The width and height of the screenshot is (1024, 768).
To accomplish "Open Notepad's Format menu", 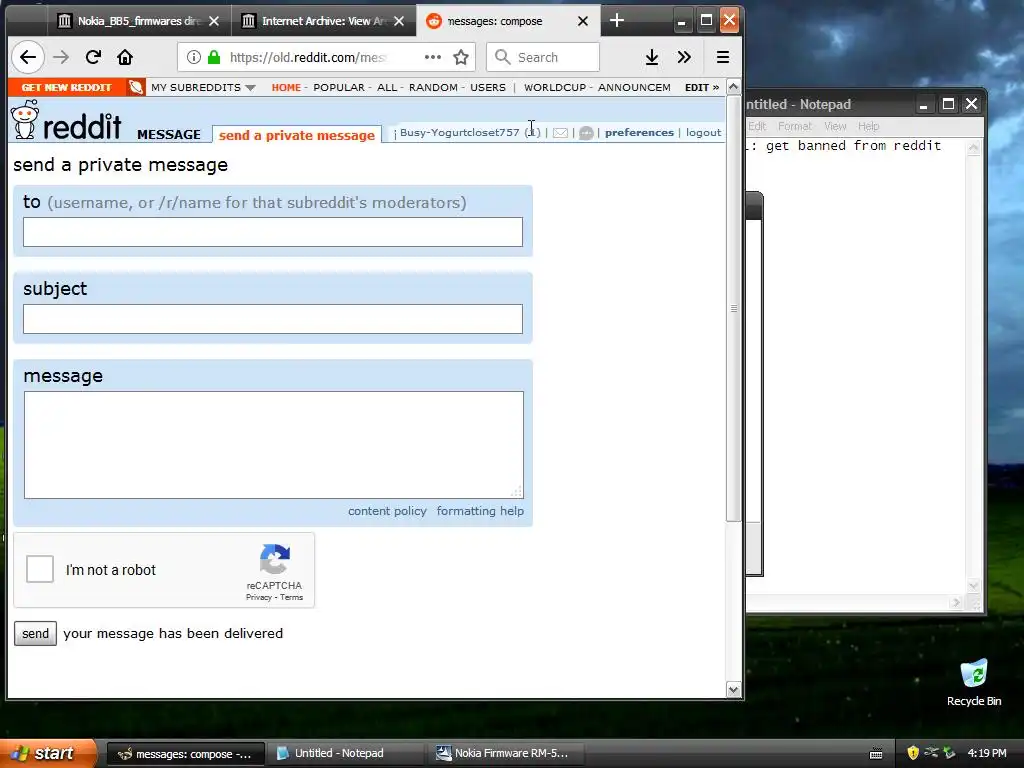I will pyautogui.click(x=795, y=126).
